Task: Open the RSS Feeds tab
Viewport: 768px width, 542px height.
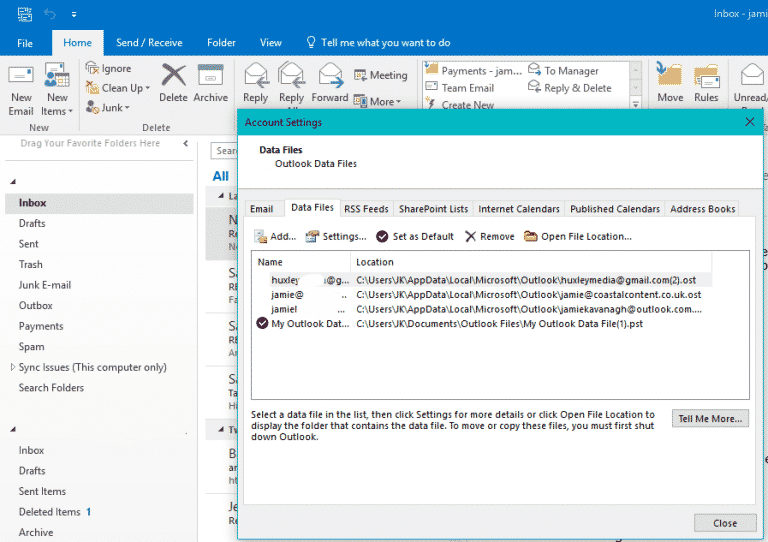Action: point(366,209)
